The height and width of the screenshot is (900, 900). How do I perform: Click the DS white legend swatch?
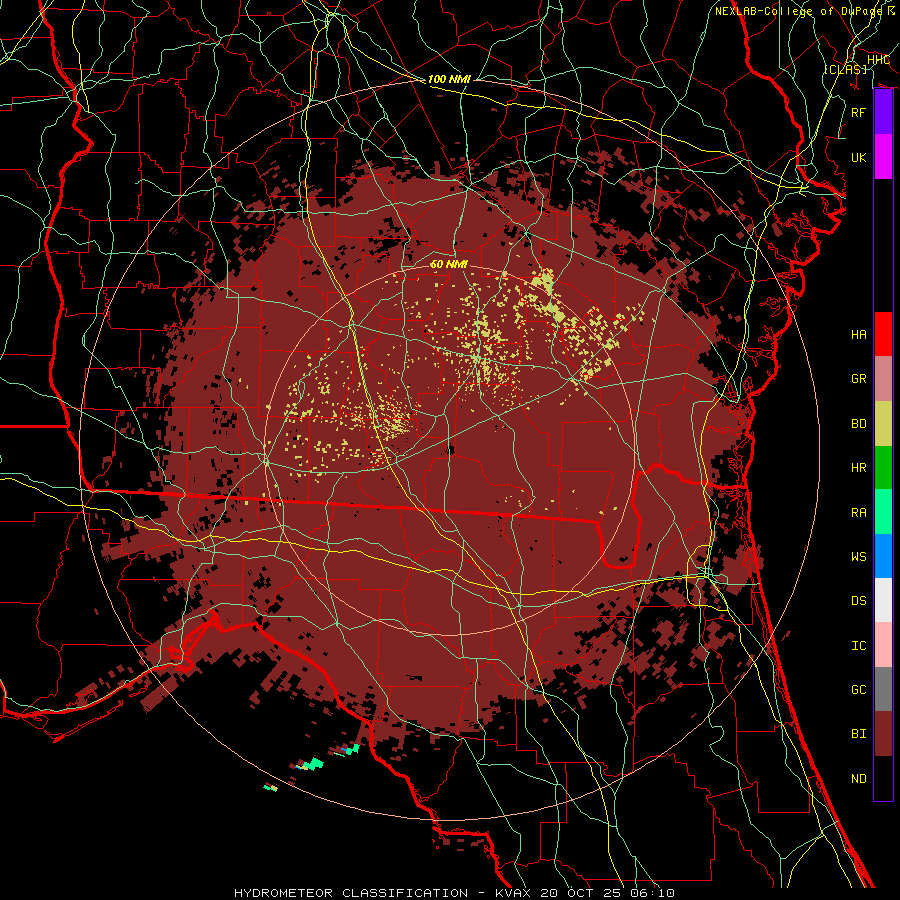tap(883, 600)
